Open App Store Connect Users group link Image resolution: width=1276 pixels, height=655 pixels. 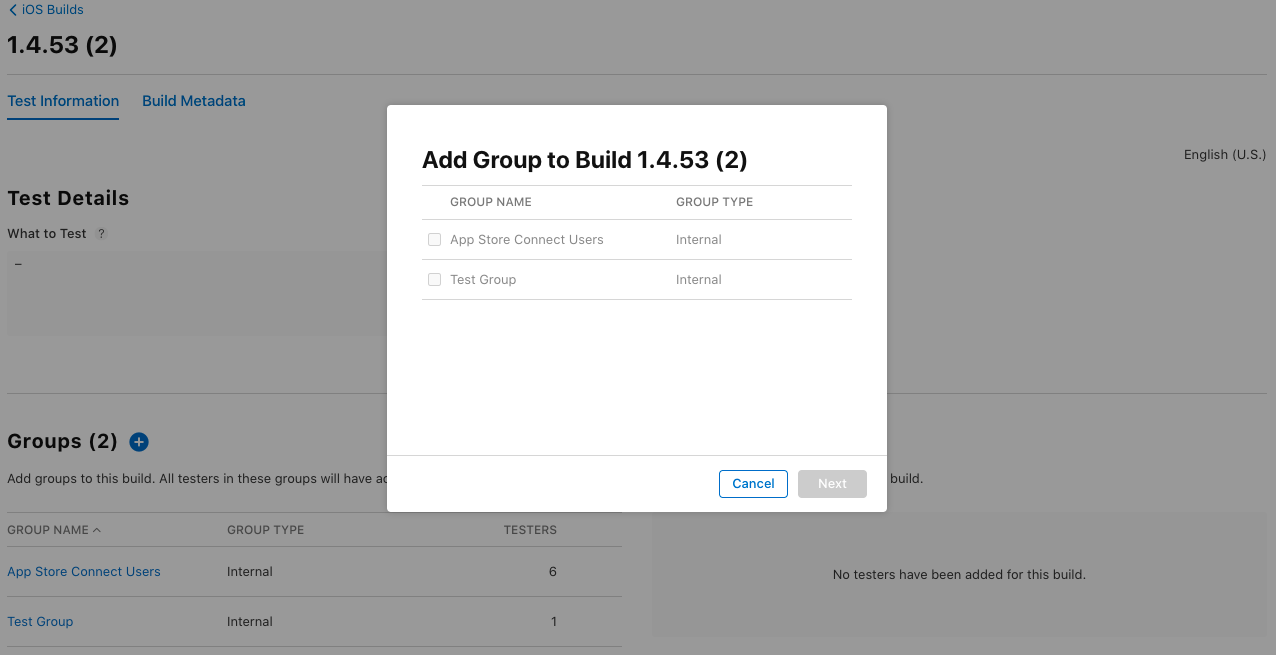point(84,572)
